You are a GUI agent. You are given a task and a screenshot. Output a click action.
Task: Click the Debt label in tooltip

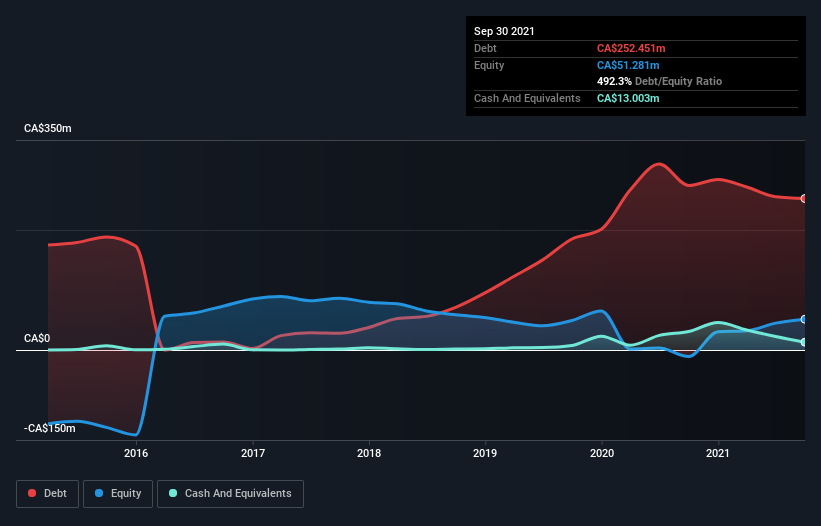(485, 49)
